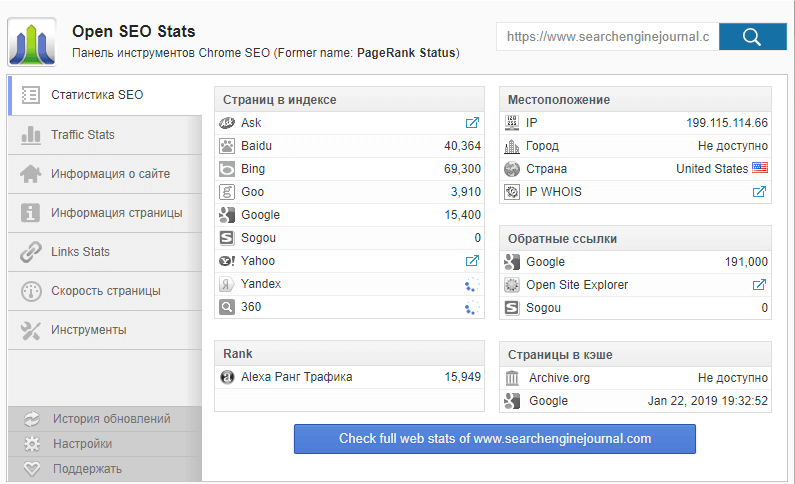
Task: Click Bing indexed count 69,300
Action: coord(462,169)
